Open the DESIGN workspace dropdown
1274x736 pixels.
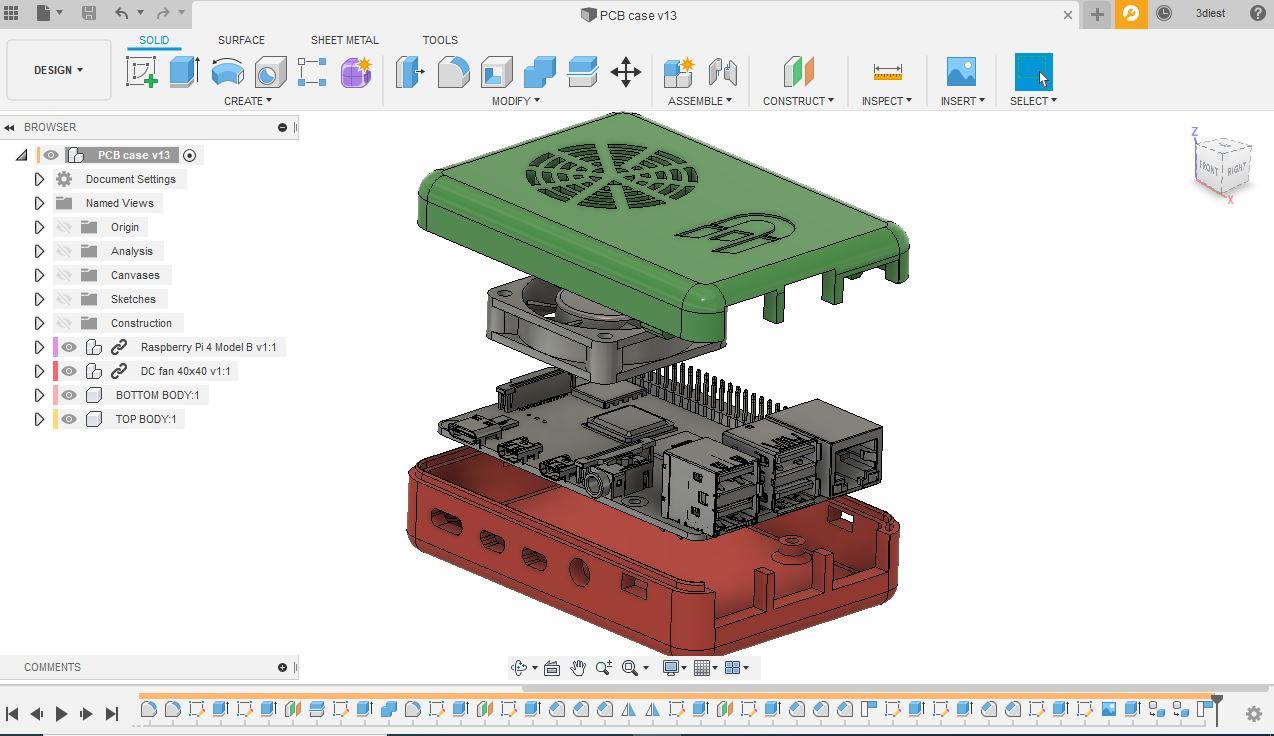pyautogui.click(x=58, y=70)
